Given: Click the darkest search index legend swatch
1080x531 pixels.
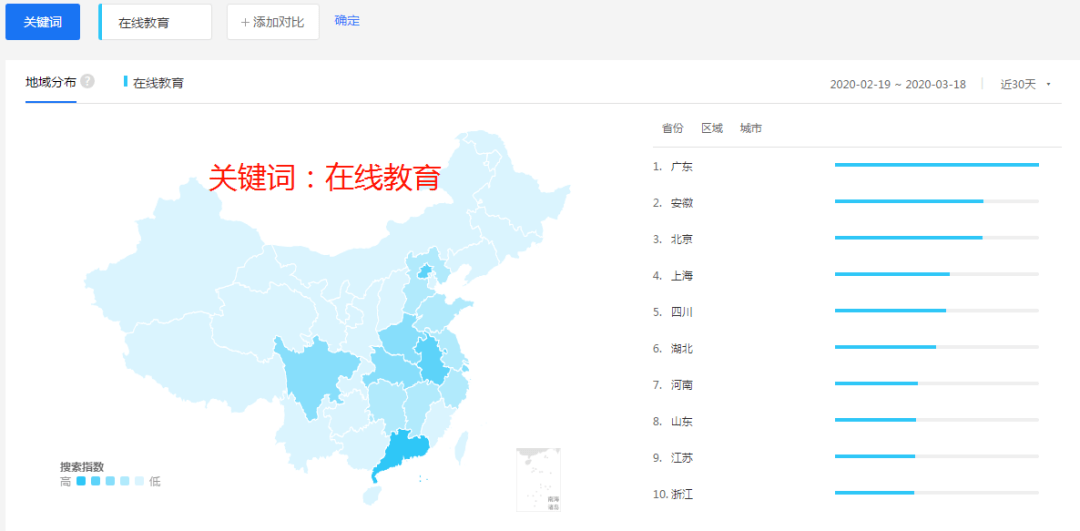Looking at the screenshot, I should point(81,481).
